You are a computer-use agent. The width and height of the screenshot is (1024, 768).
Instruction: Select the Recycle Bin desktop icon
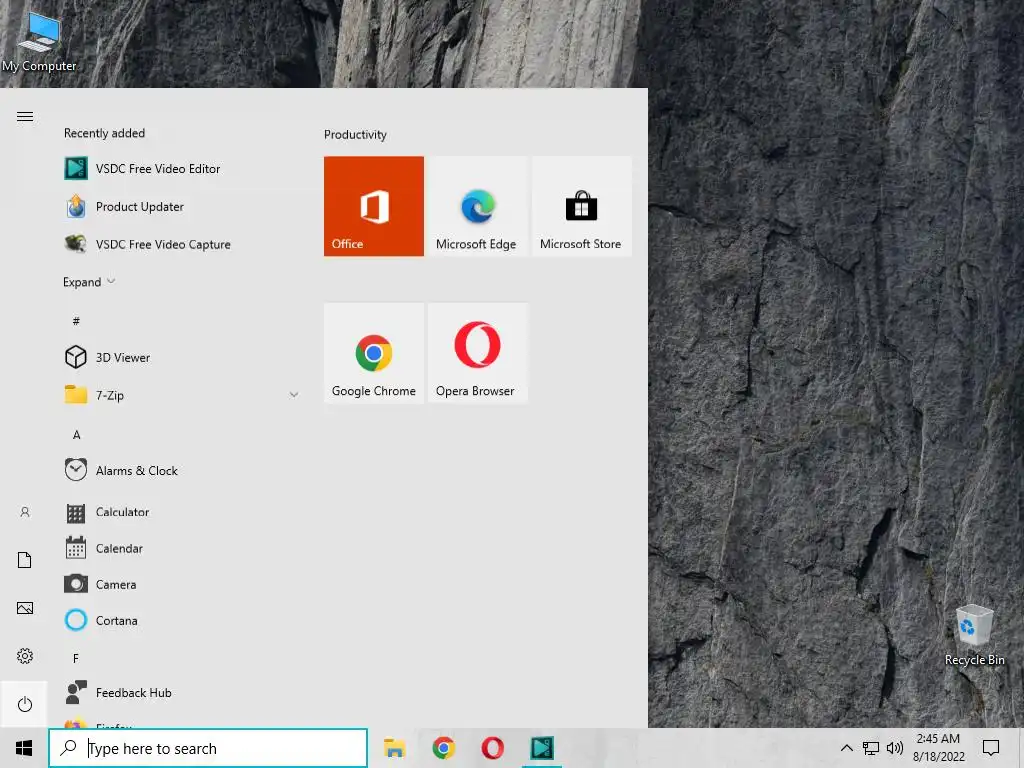tap(974, 635)
